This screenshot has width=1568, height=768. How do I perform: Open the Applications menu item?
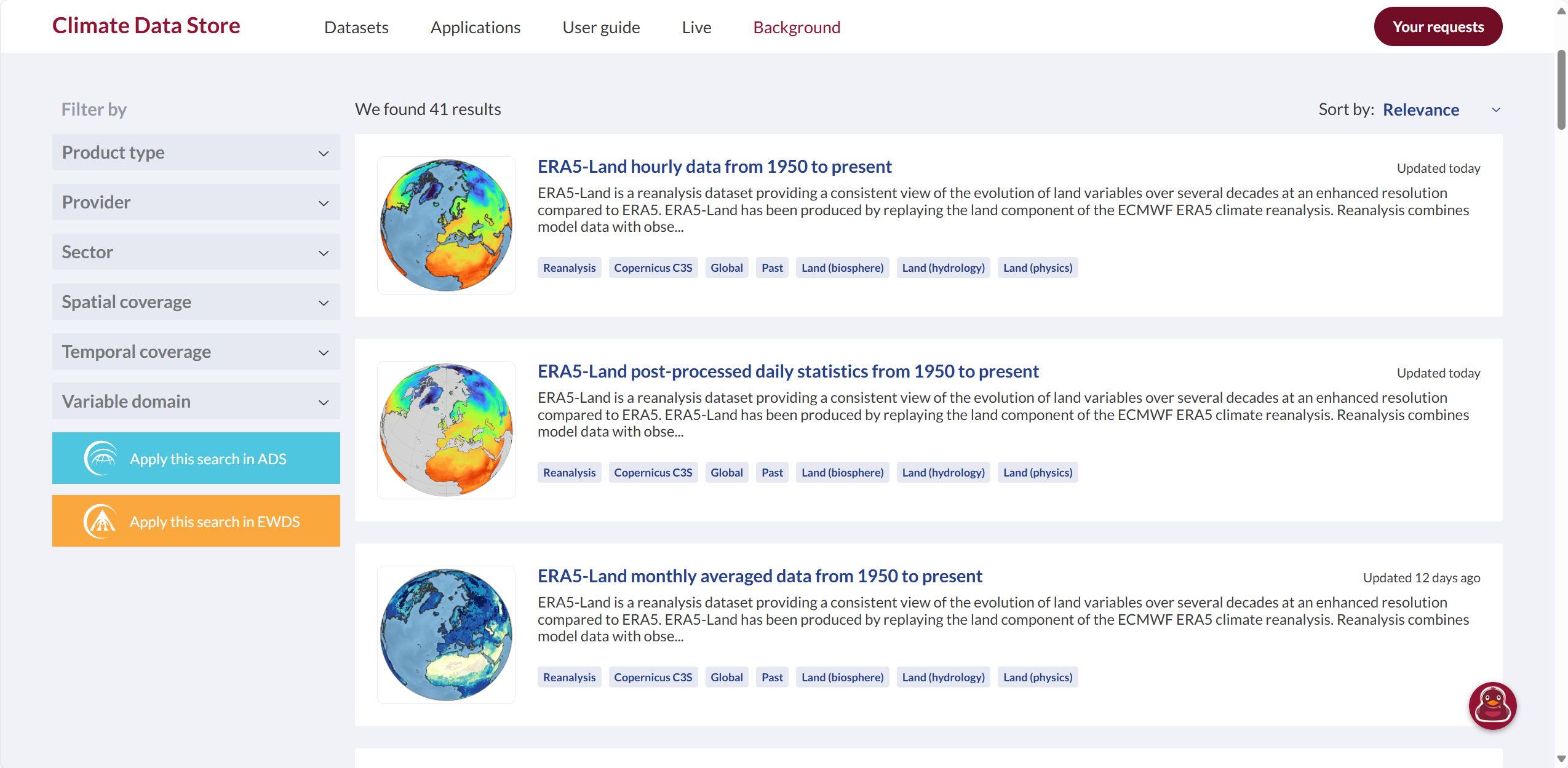[x=475, y=27]
